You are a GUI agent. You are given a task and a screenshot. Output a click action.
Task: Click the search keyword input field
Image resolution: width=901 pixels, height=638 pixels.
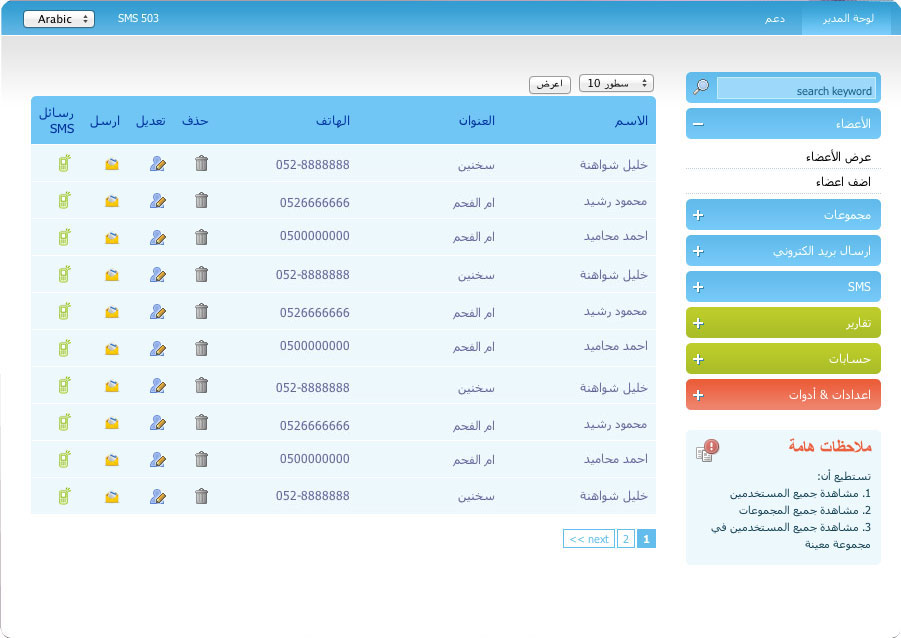[796, 89]
